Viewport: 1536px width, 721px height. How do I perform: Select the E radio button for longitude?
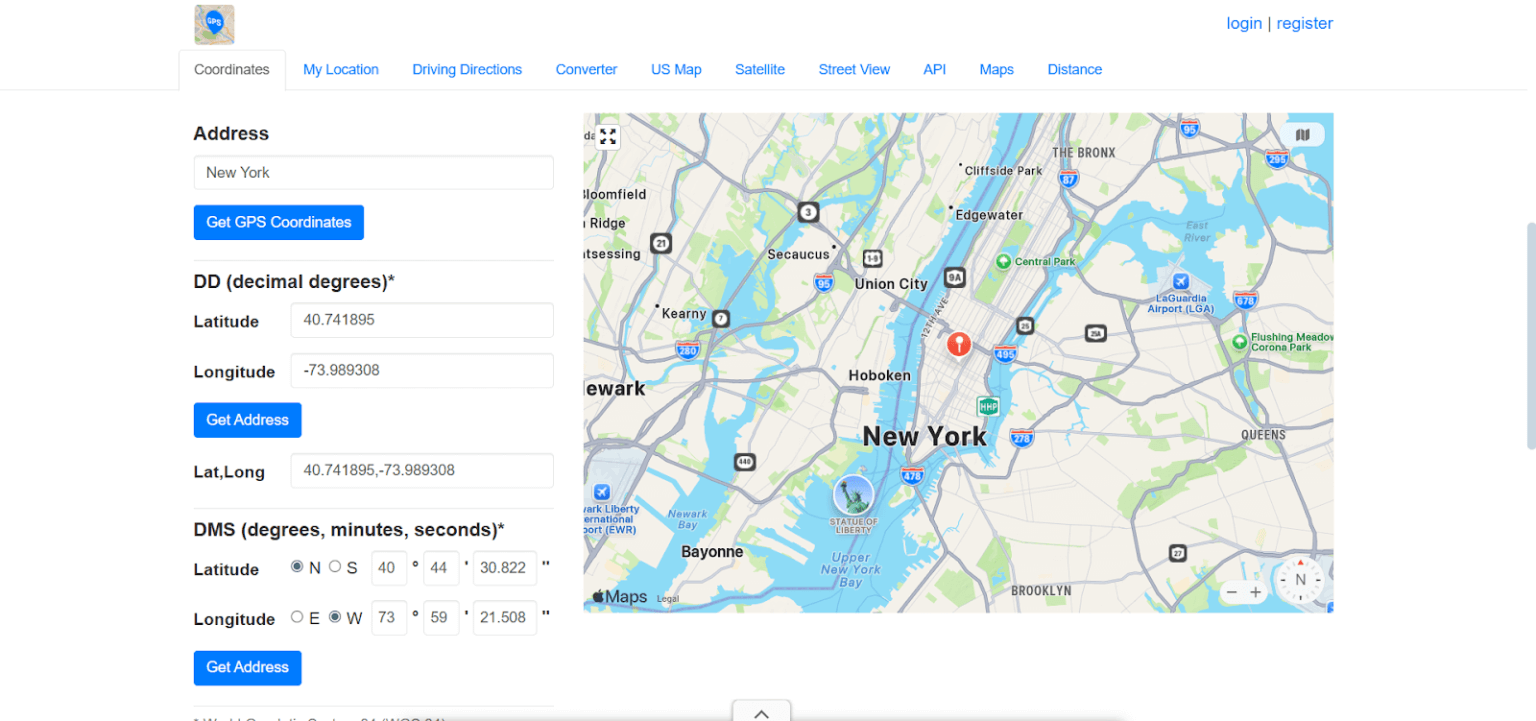[296, 617]
